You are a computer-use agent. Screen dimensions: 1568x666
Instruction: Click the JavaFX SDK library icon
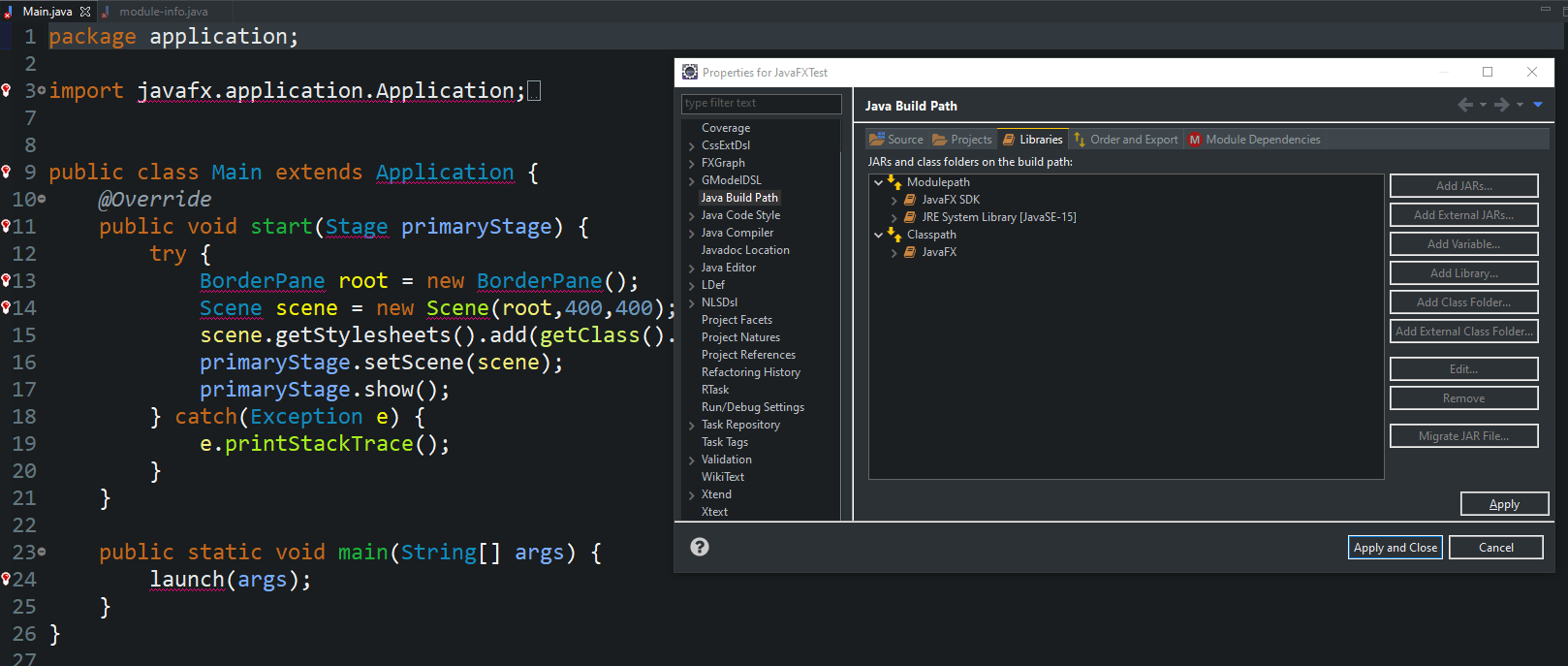click(x=910, y=200)
